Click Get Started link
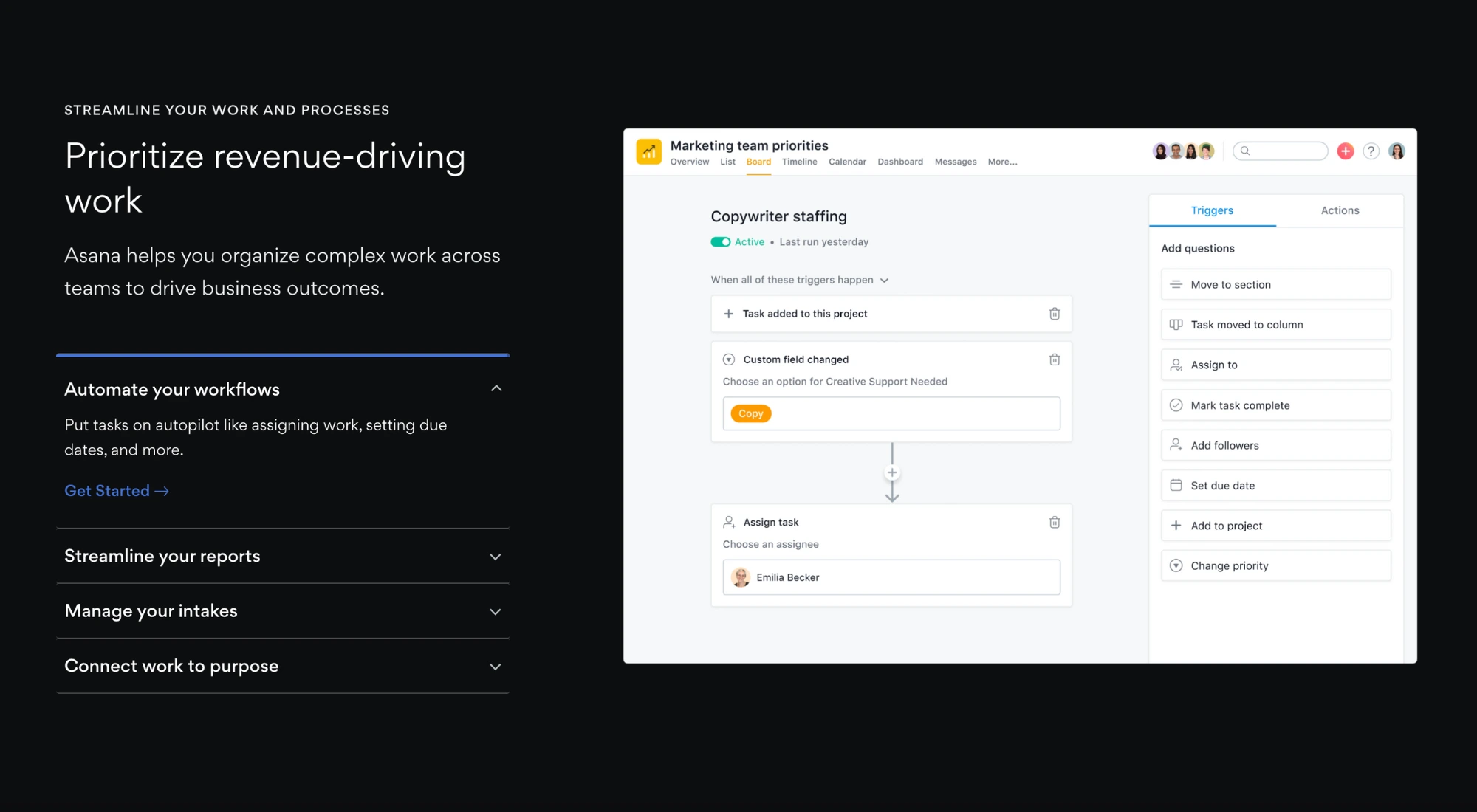 point(116,491)
